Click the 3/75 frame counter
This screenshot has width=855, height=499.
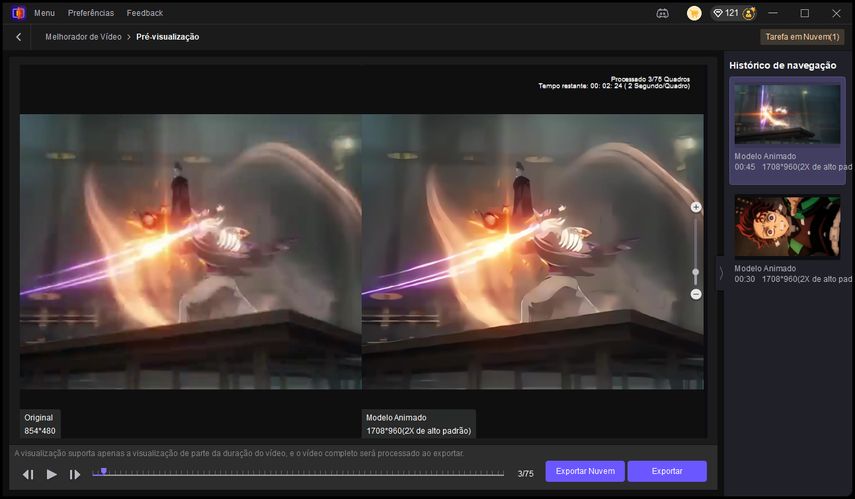pyautogui.click(x=526, y=474)
